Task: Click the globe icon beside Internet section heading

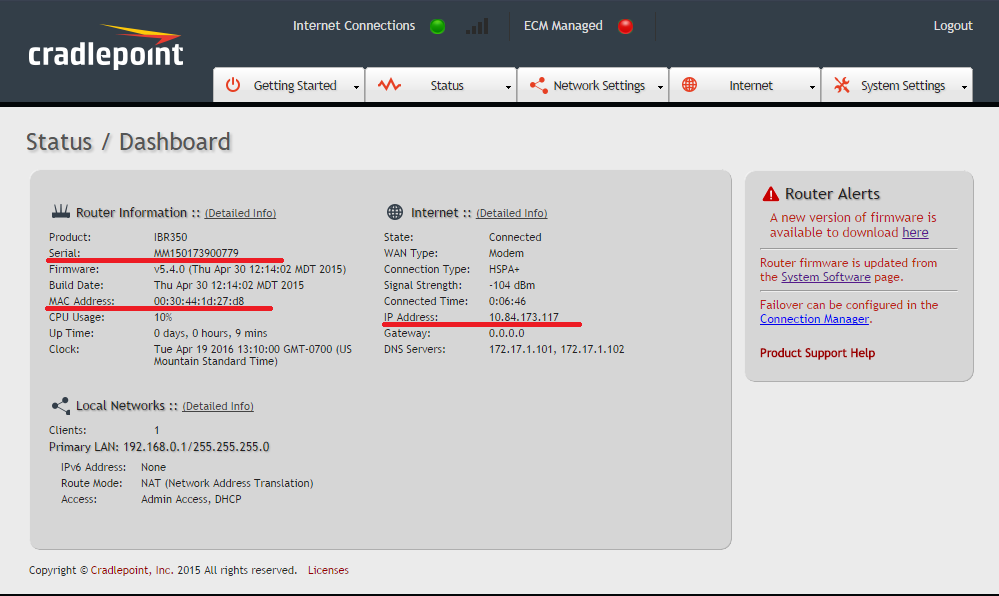Action: tap(395, 212)
